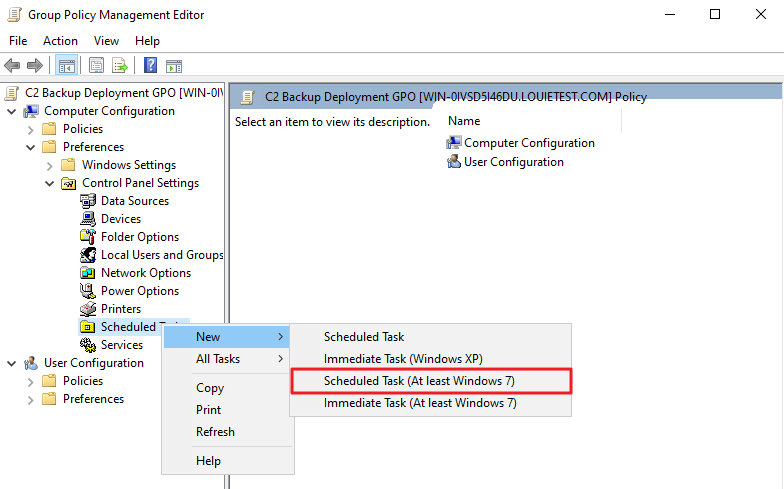Select User Configuration text in right pane
Screen dimensions: 784x489
pos(514,162)
